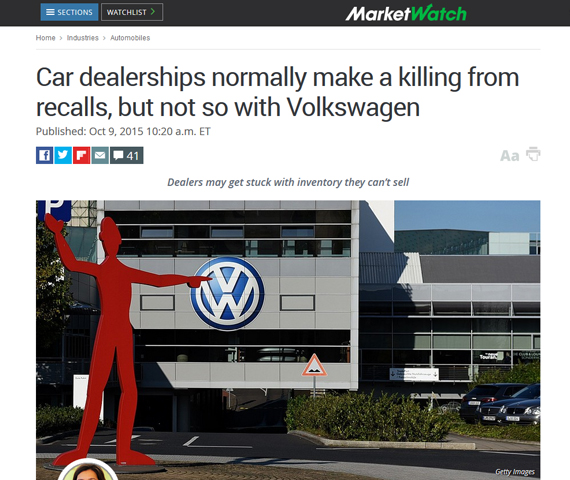This screenshot has height=480, width=570.
Task: Click the Getty Images photo credit
Action: (x=515, y=472)
